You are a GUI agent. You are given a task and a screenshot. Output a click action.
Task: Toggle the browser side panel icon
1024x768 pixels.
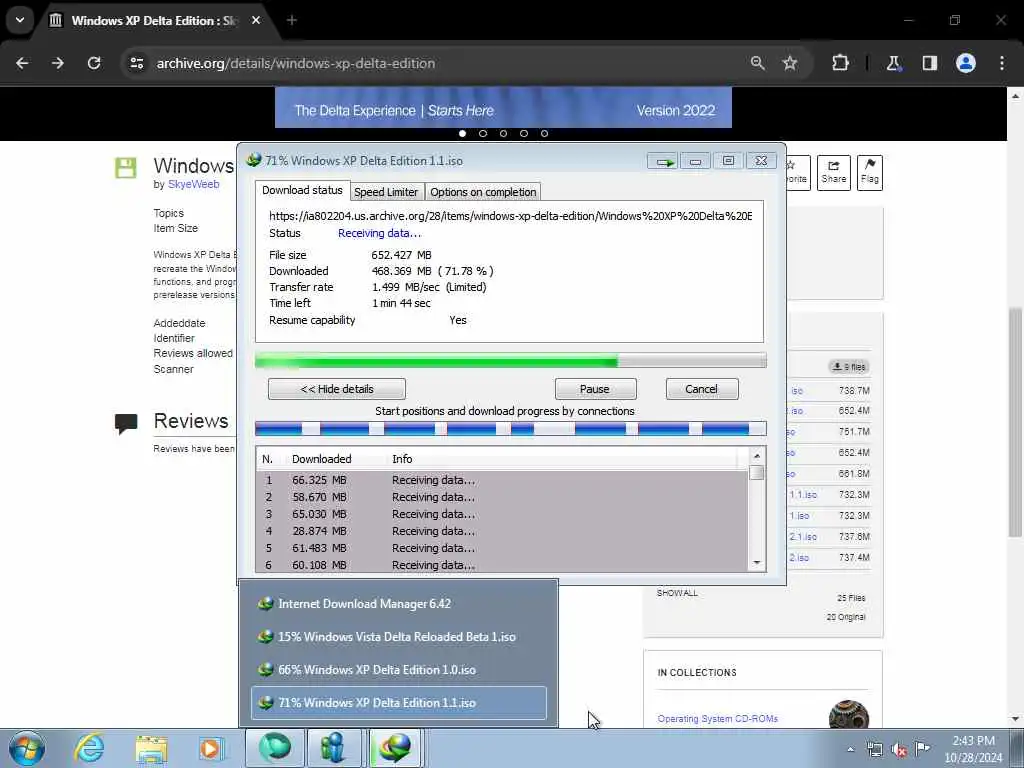pos(930,63)
